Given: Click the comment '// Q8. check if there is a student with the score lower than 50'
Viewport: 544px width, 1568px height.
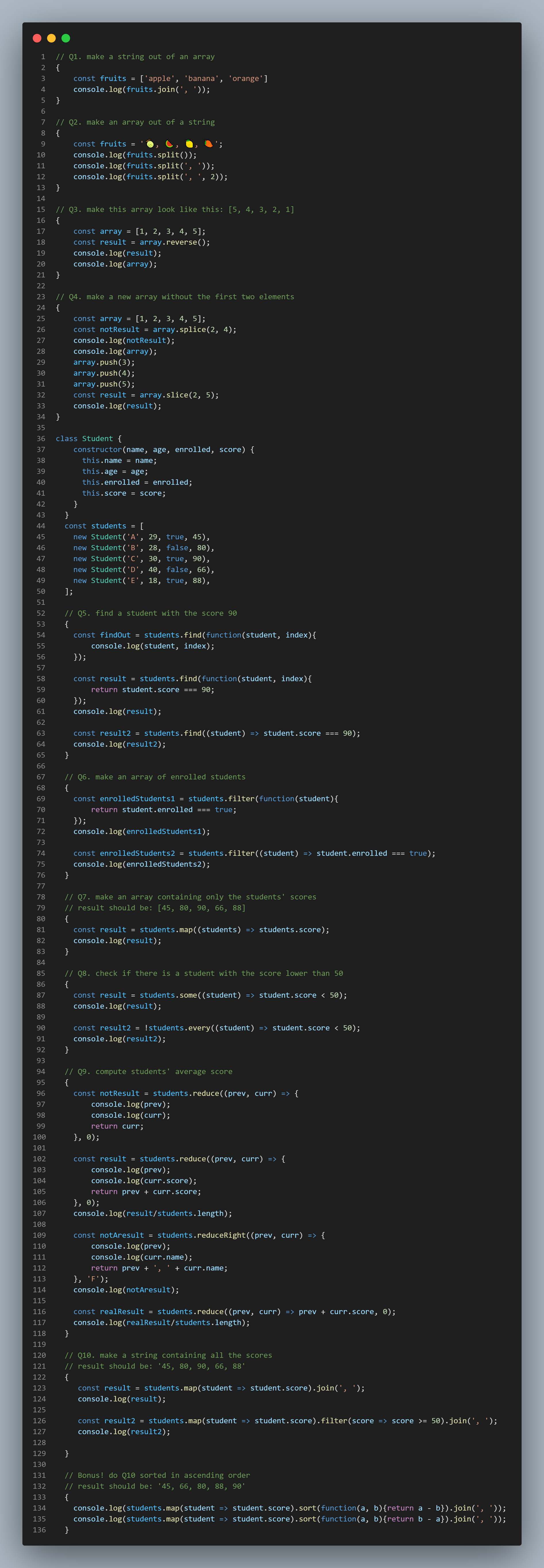Looking at the screenshot, I should point(204,974).
